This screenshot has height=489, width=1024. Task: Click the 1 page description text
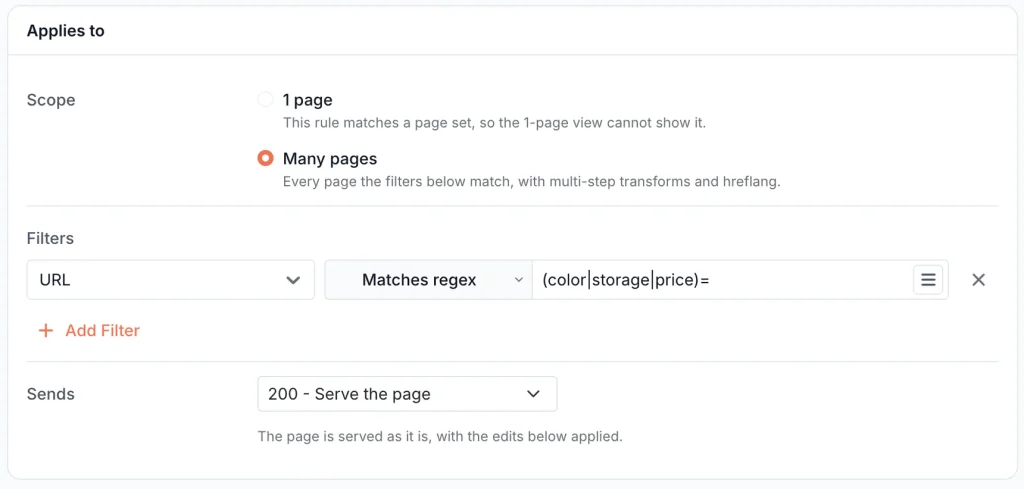(494, 123)
